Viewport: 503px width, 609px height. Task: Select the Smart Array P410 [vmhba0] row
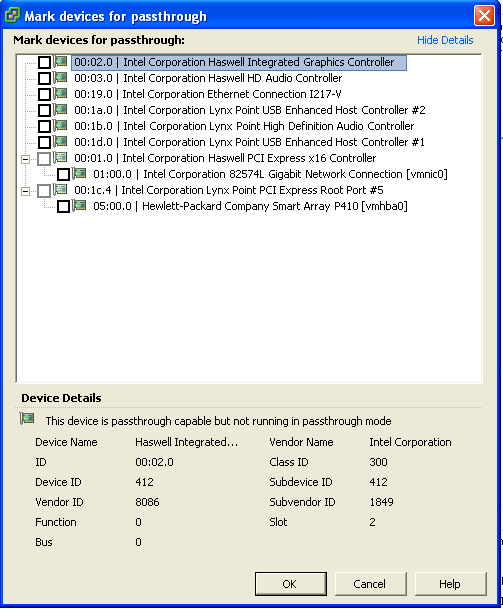[251, 206]
